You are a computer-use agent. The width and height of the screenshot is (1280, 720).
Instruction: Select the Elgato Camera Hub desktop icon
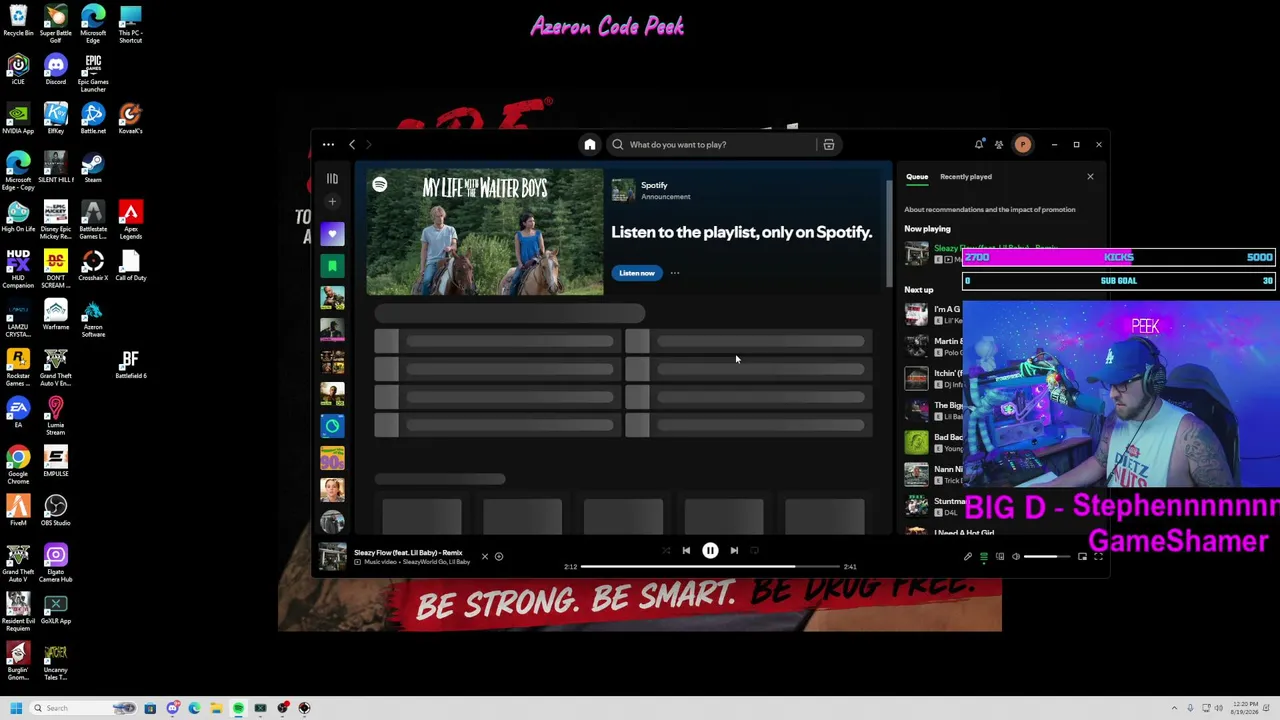pyautogui.click(x=55, y=563)
